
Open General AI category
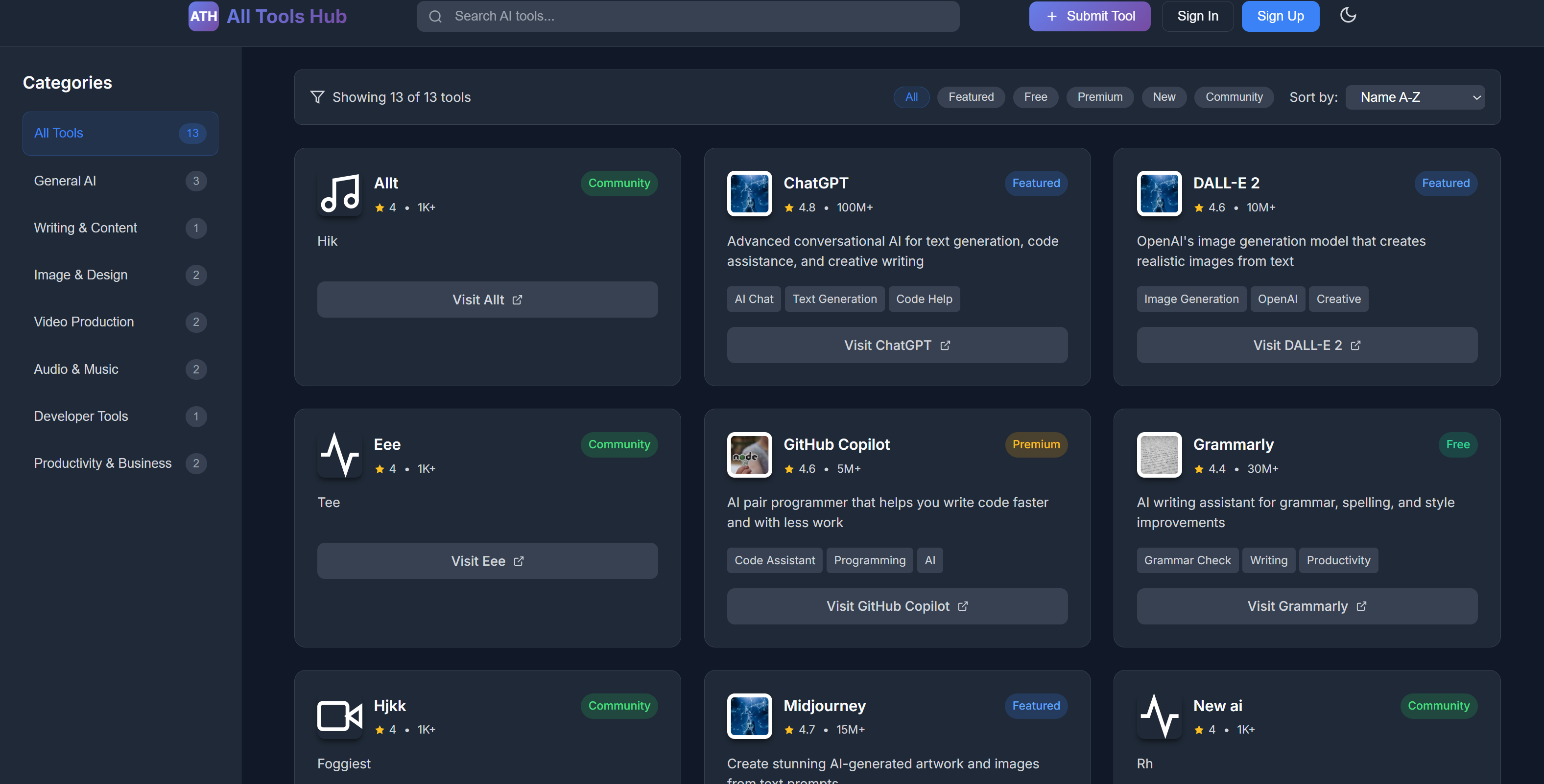[120, 181]
